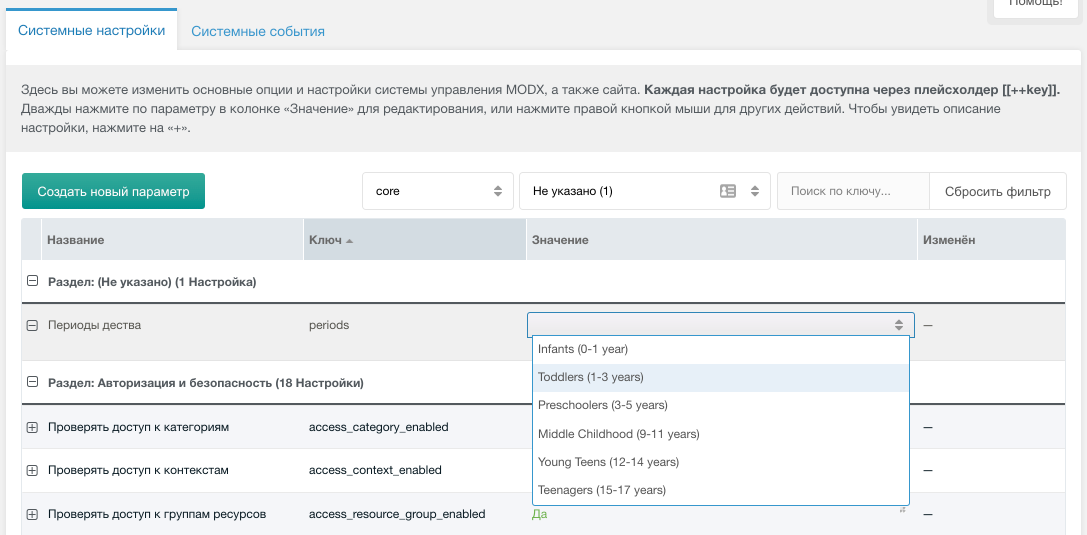Click sort arrow icon beside Ключ
Viewport: 1087px width, 535px height.
[x=349, y=240]
